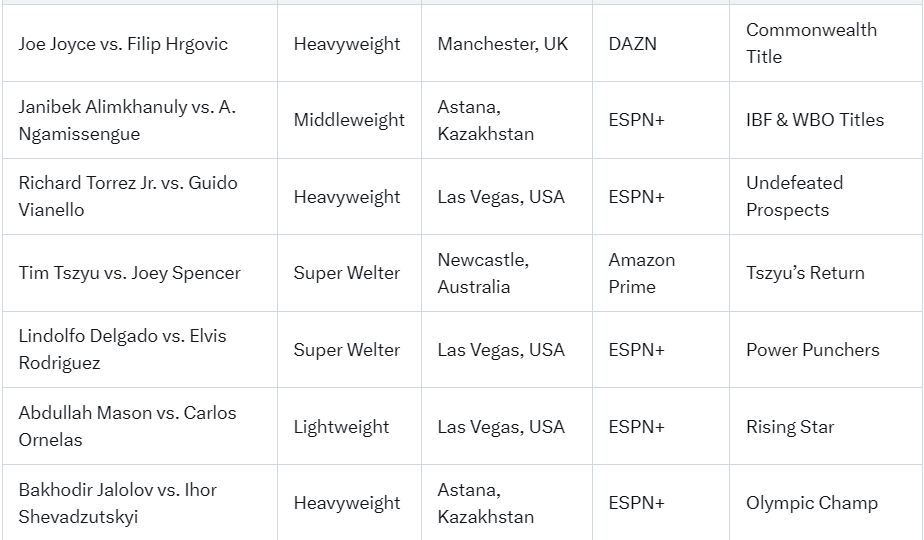This screenshot has width=924, height=540.
Task: Select the DAZN broadcaster cell
Action: [x=633, y=44]
